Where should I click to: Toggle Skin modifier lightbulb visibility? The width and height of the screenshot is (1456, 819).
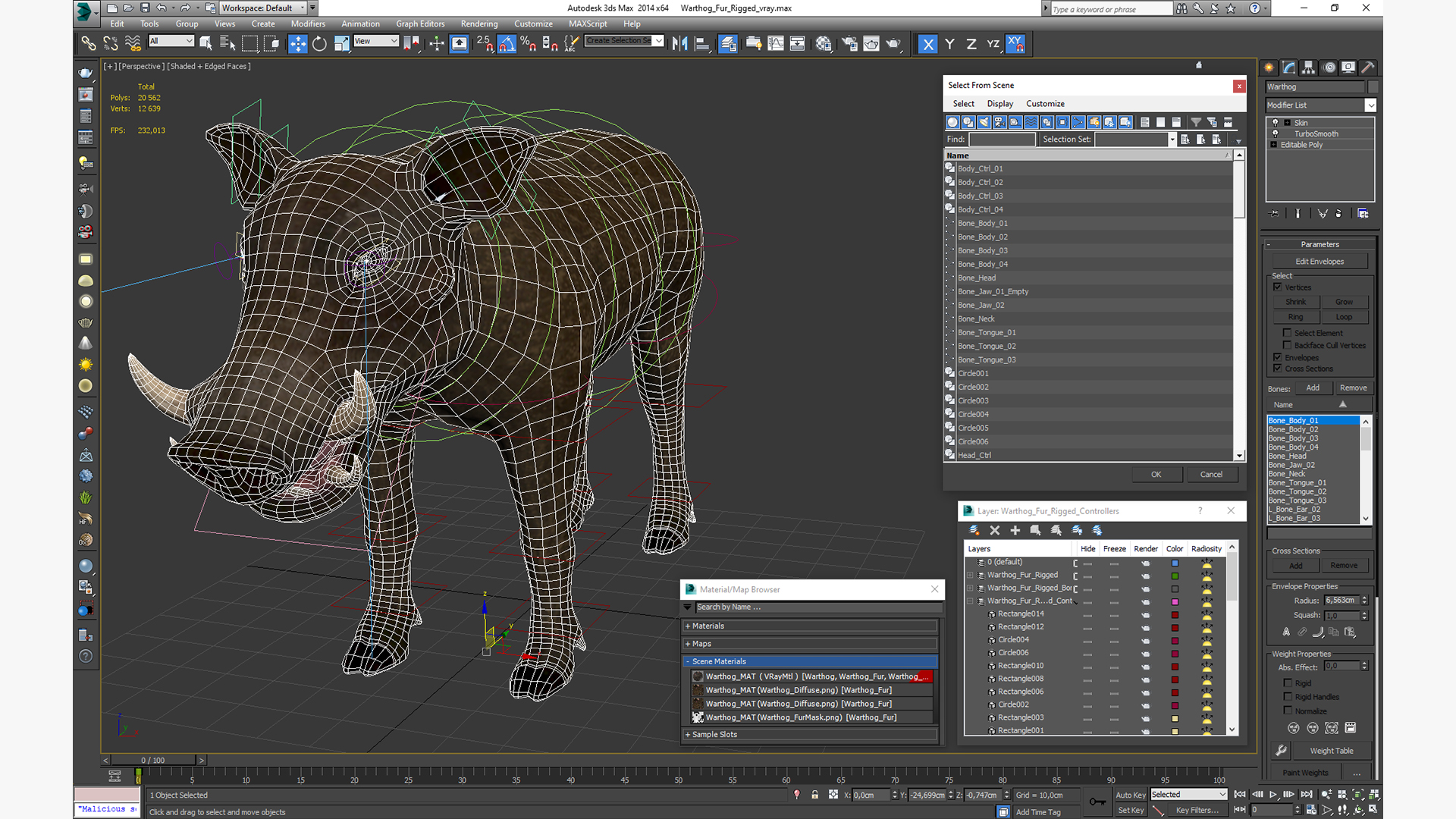click(x=1276, y=122)
